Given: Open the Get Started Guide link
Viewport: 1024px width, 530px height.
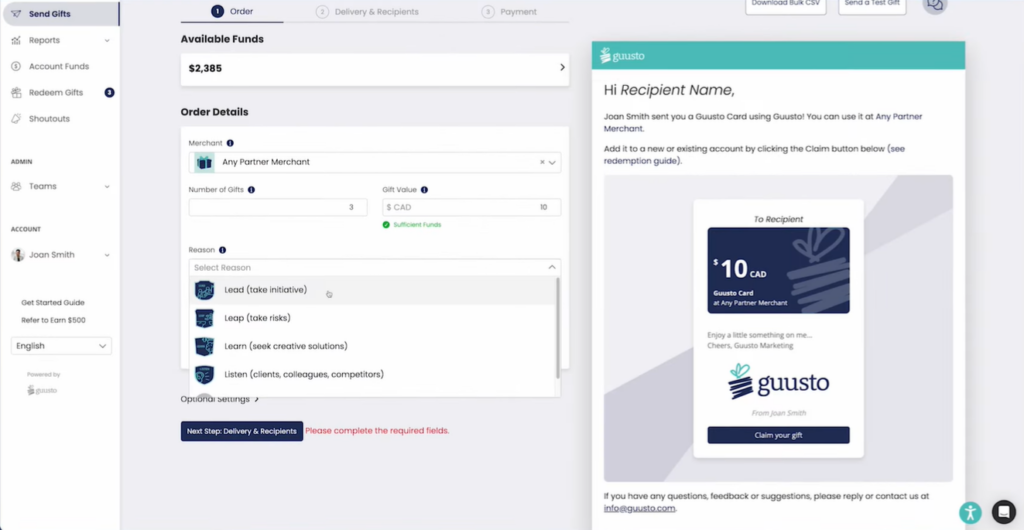Looking at the screenshot, I should pyautogui.click(x=53, y=303).
